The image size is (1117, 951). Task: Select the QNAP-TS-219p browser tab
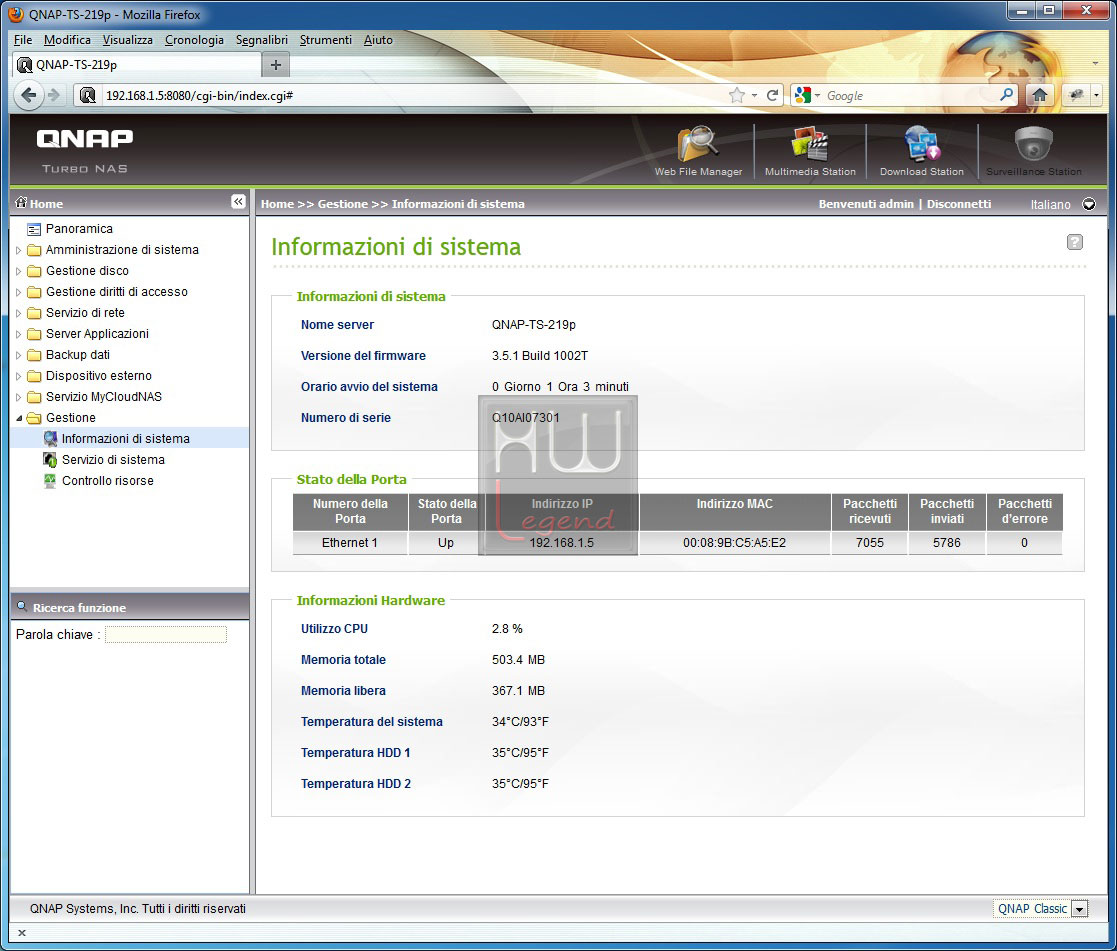[137, 65]
